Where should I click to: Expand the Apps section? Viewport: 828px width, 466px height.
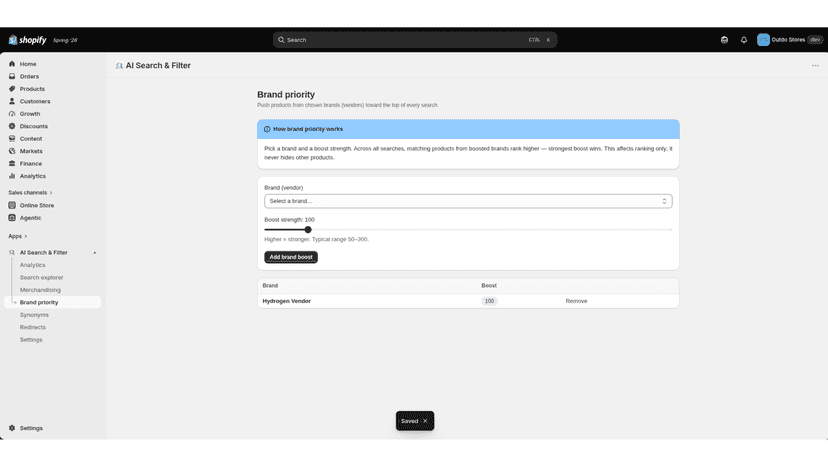[17, 236]
